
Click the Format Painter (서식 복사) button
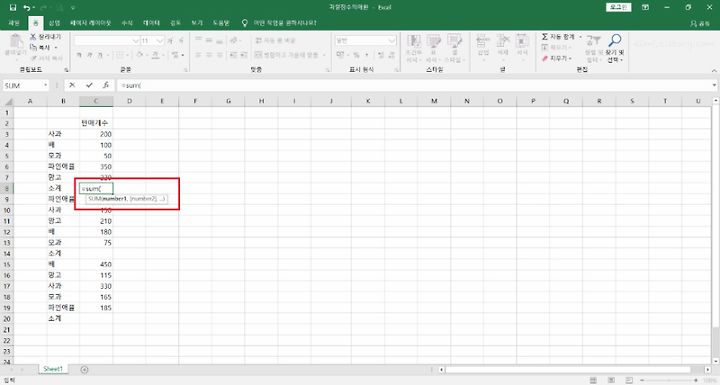46,58
